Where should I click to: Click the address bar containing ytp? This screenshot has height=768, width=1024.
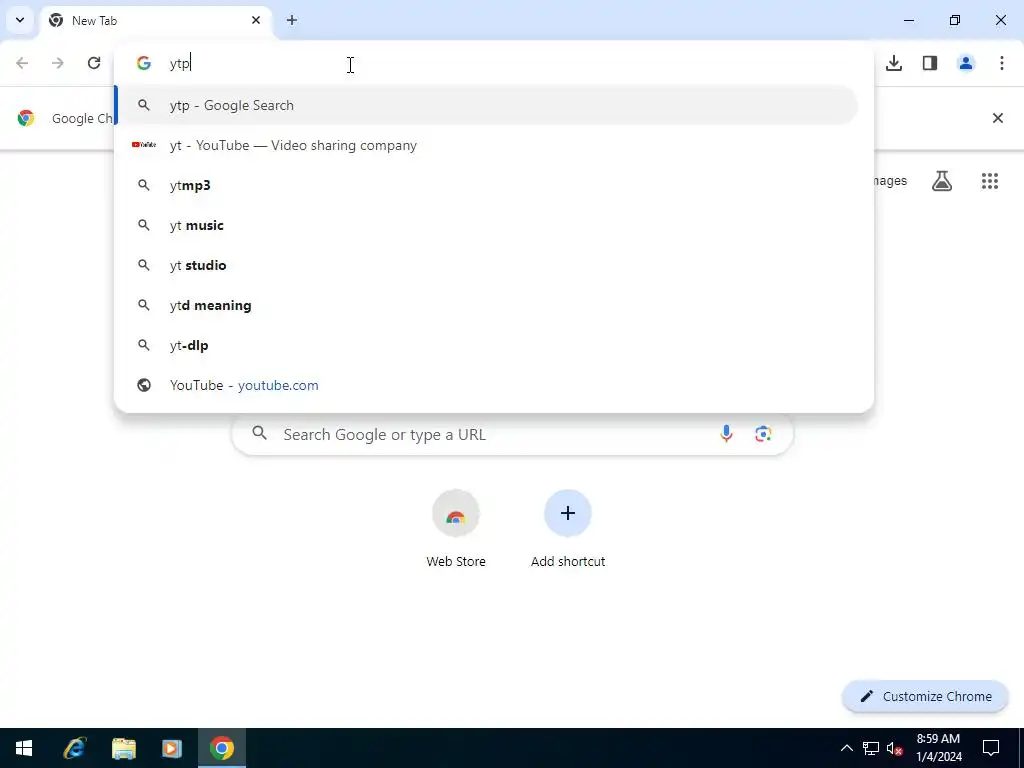494,63
